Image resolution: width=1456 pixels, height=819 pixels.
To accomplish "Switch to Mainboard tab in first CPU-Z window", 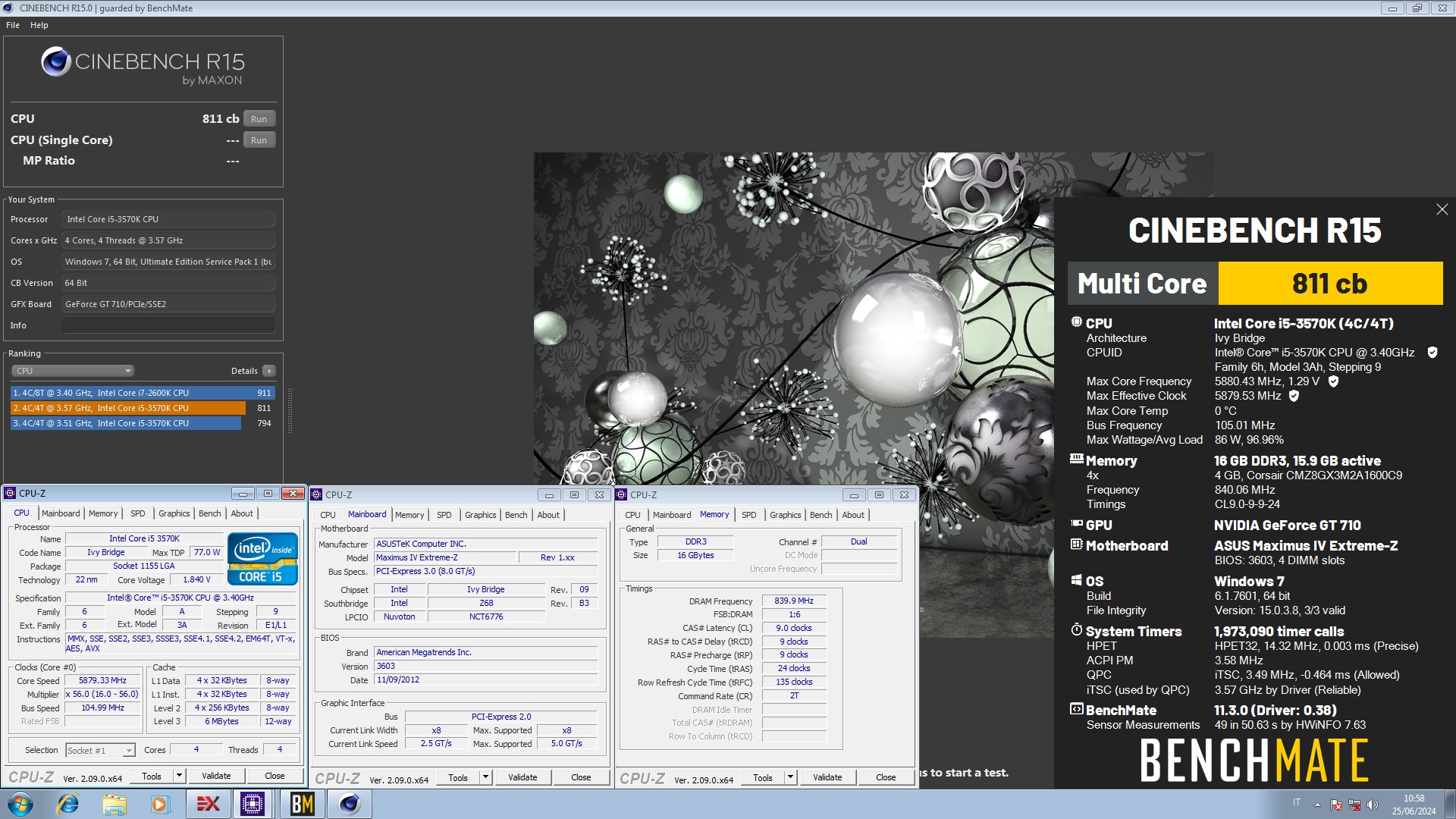I will pos(61,513).
